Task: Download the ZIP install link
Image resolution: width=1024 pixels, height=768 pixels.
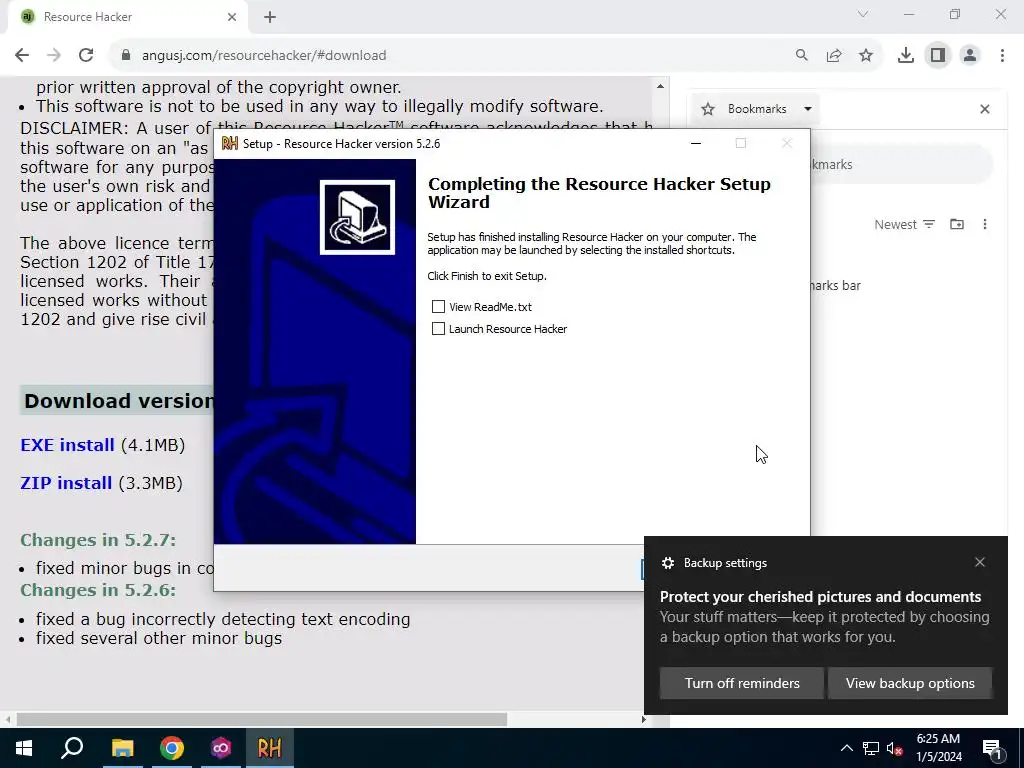Action: [x=66, y=483]
